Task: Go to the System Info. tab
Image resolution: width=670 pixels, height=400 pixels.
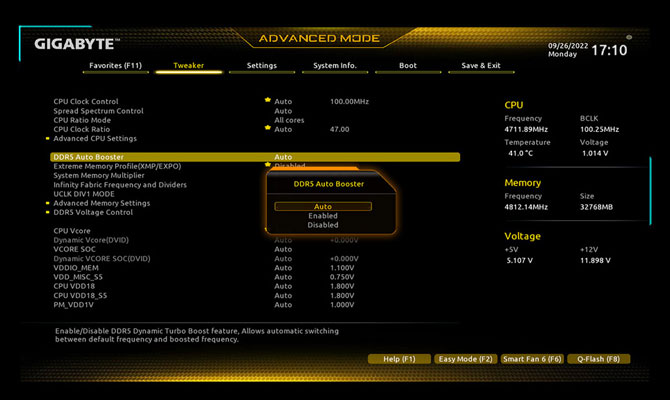Action: (335, 66)
